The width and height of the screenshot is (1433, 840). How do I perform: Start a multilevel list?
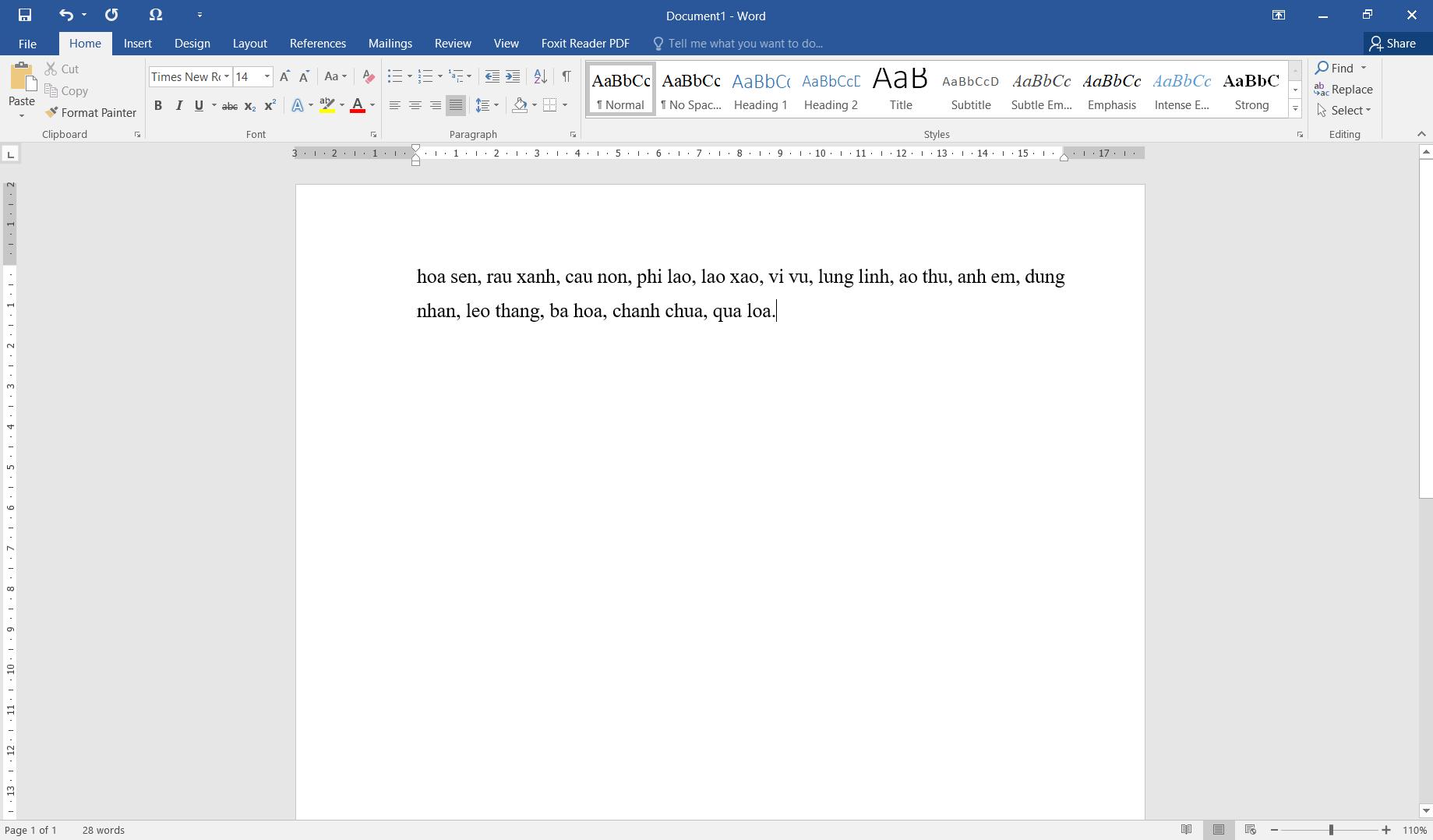pyautogui.click(x=456, y=76)
